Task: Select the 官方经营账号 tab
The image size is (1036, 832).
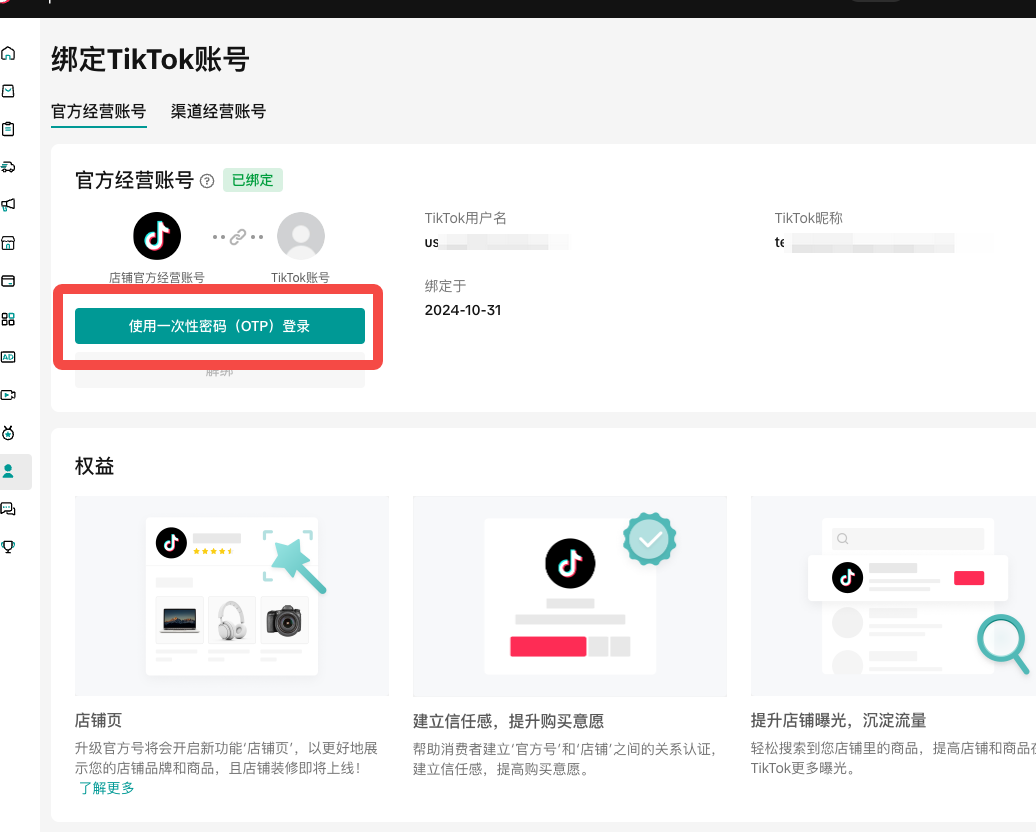Action: pos(99,112)
